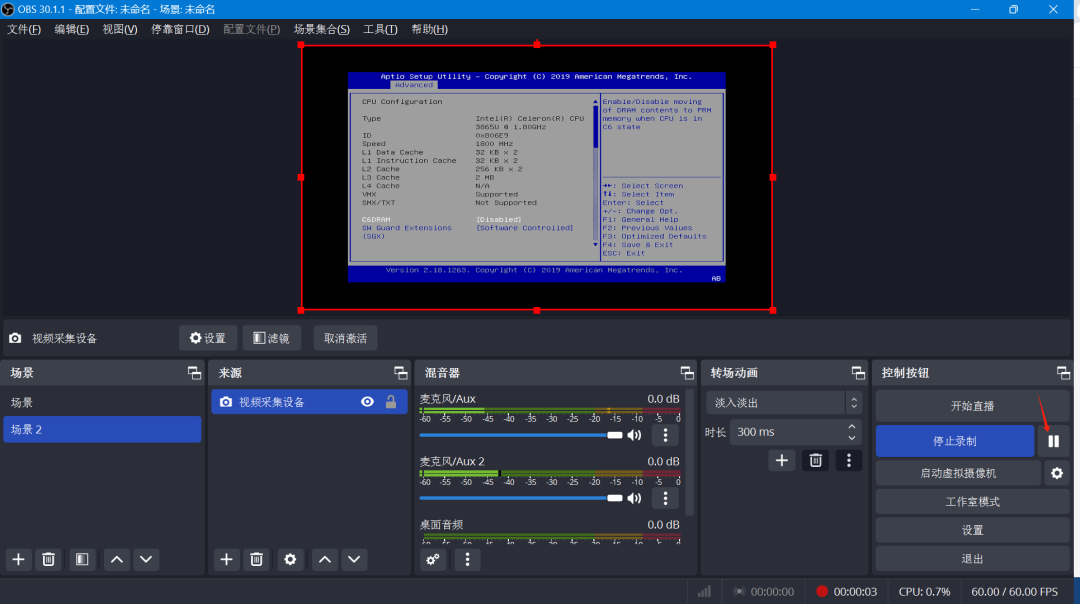Click 开始直播 button

click(x=972, y=406)
